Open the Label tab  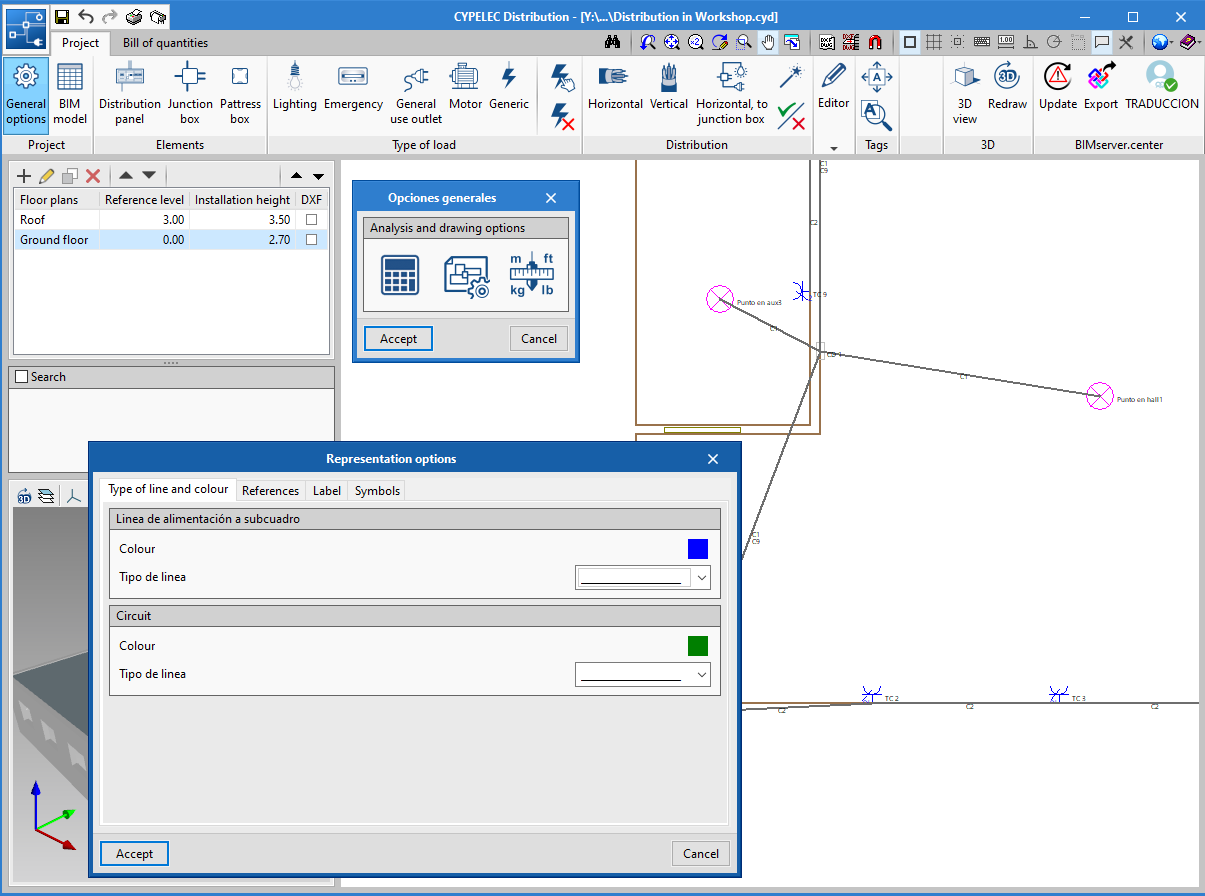[x=326, y=490]
